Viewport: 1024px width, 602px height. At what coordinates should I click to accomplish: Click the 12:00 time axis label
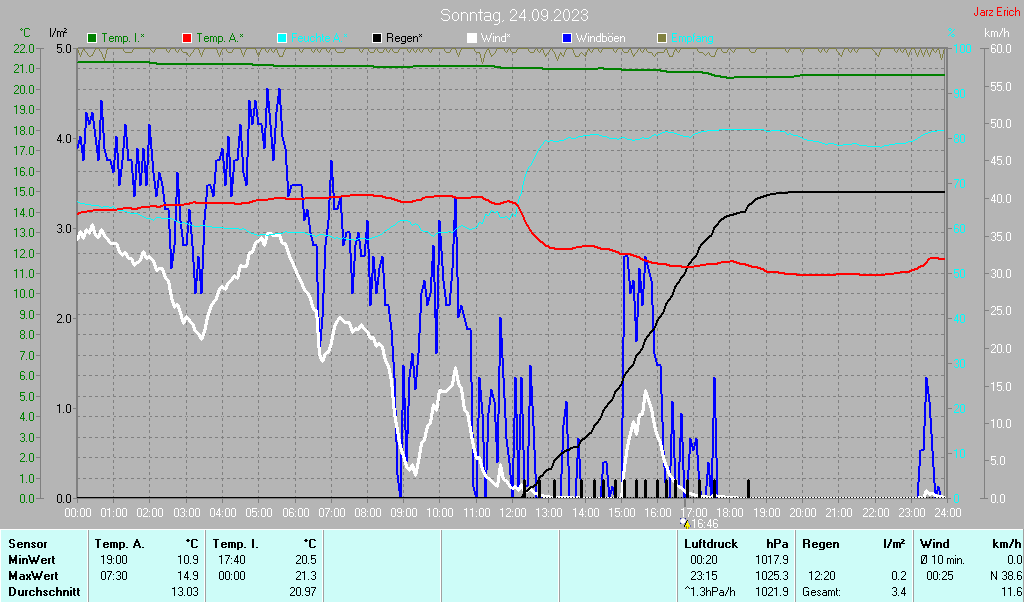(x=512, y=512)
